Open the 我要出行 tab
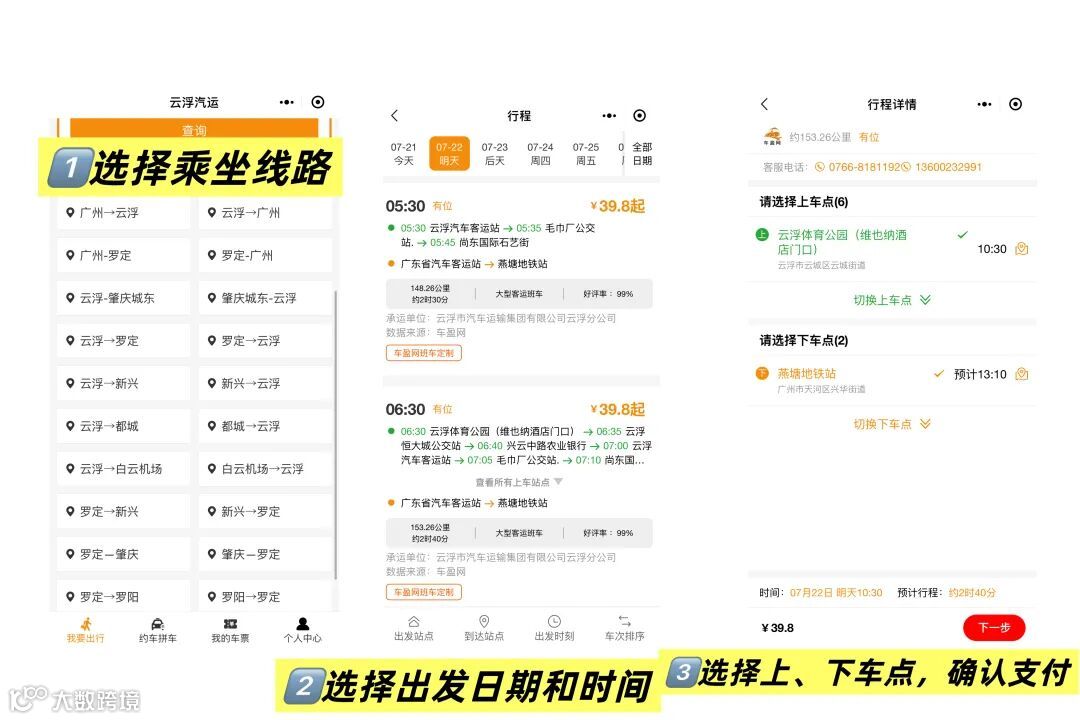The height and width of the screenshot is (720, 1080). (85, 630)
